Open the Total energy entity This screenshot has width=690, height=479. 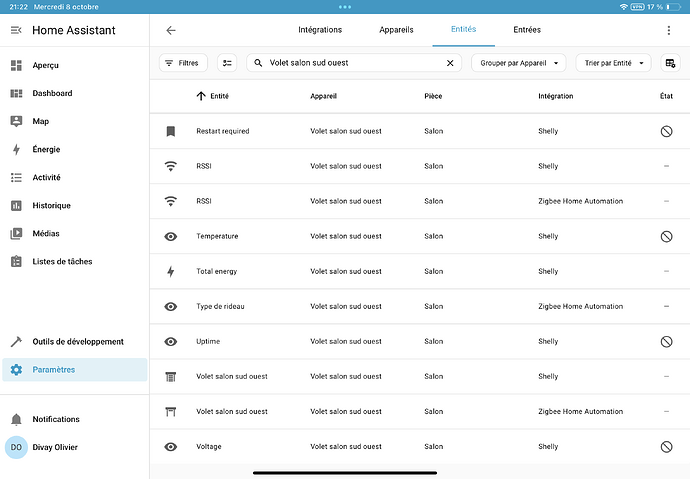coord(420,271)
